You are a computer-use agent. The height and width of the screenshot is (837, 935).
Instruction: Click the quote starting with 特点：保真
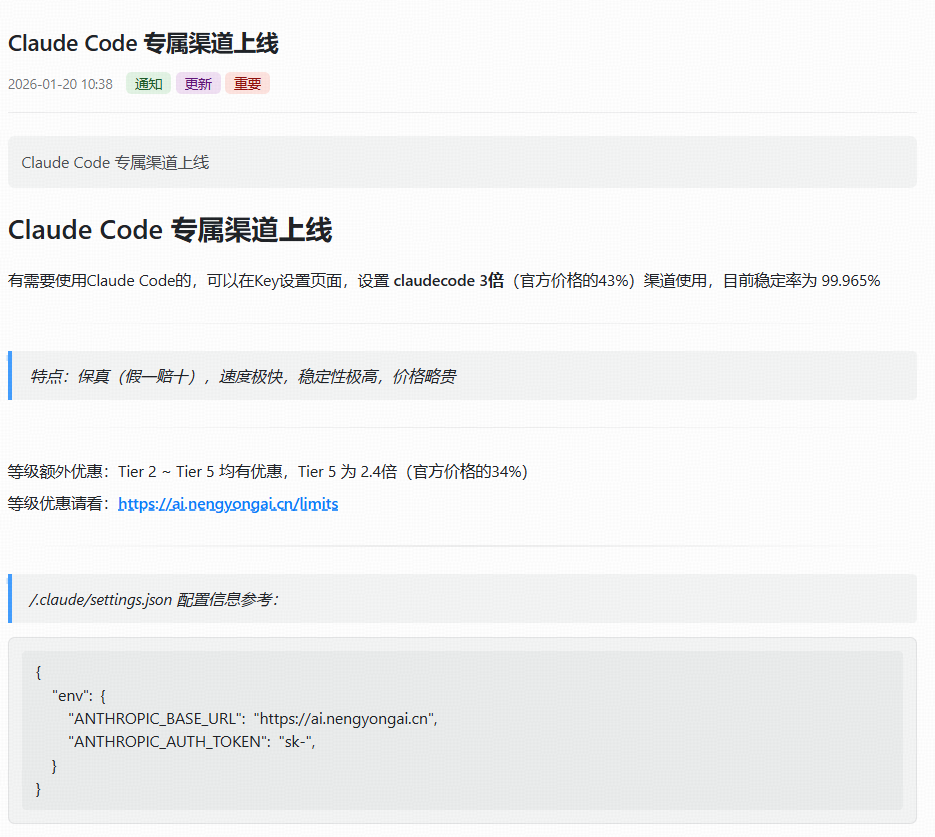[462, 376]
